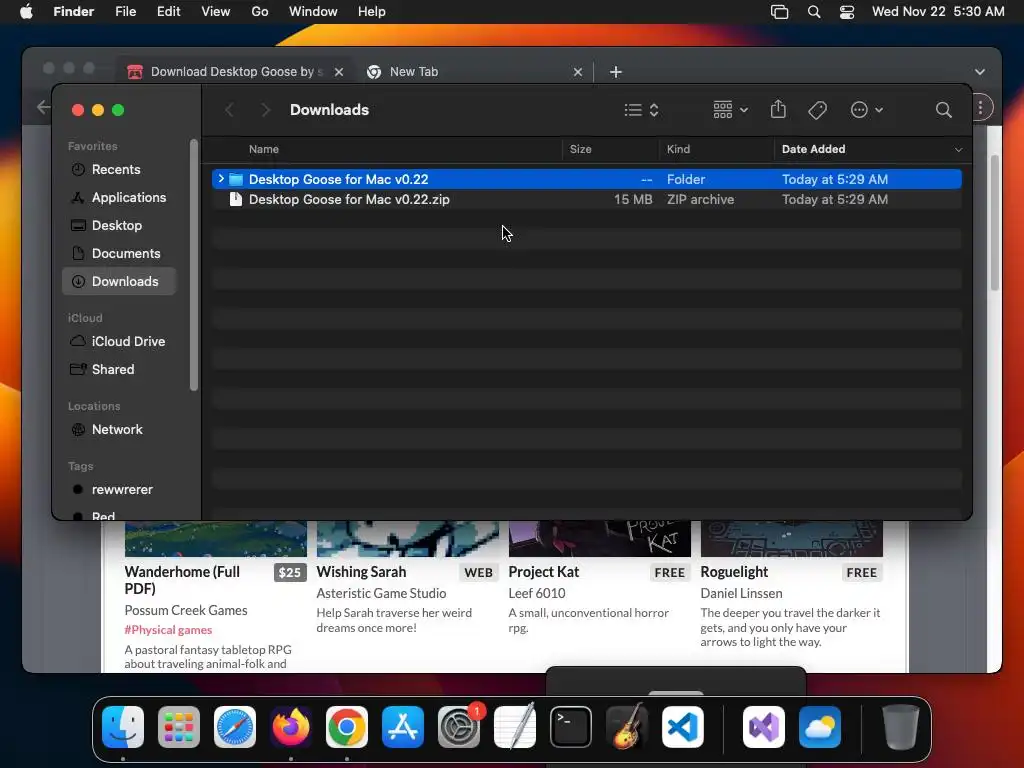Sort by the Size column header
Viewport: 1024px width, 768px height.
point(580,149)
